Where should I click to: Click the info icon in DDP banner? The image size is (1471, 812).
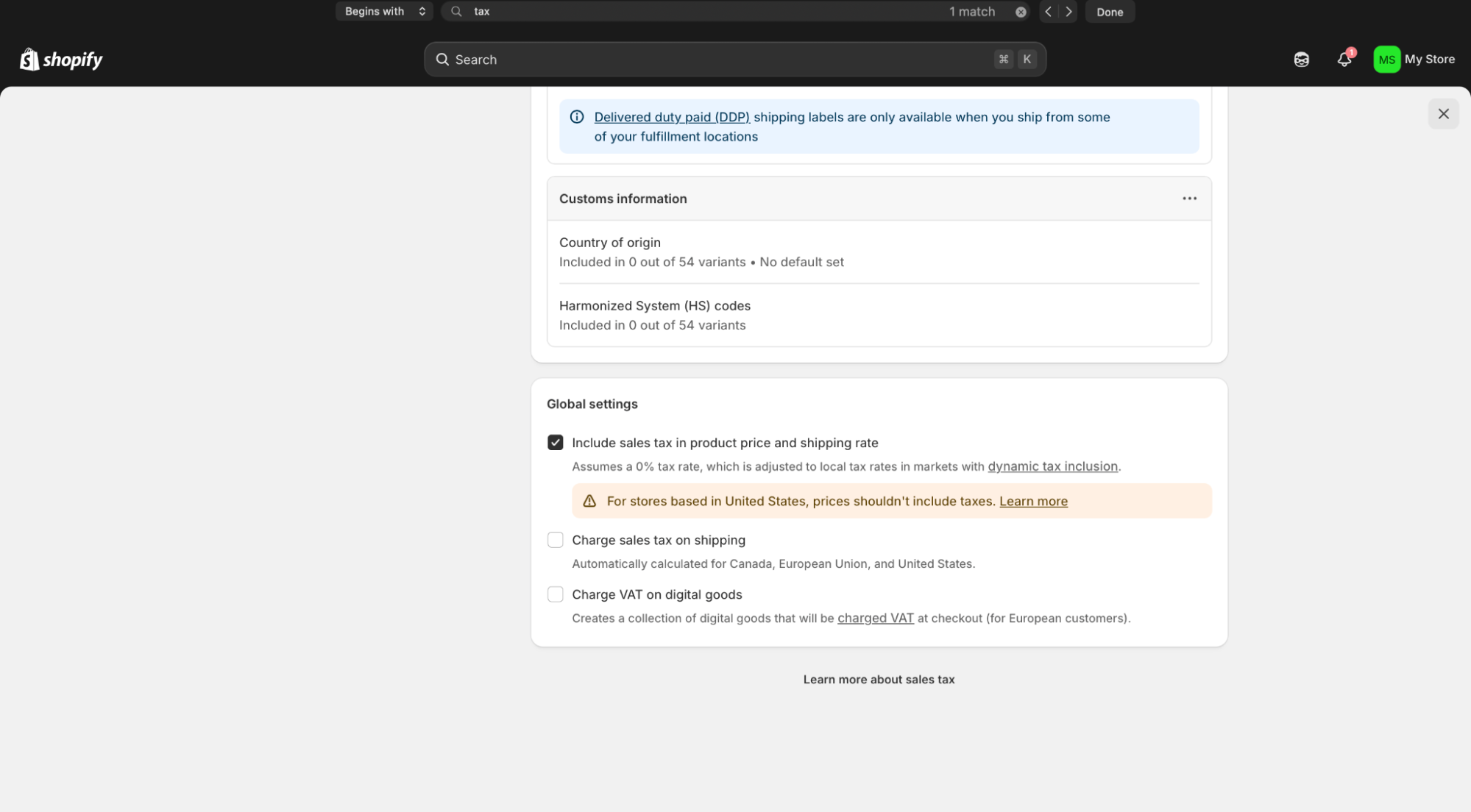(577, 117)
